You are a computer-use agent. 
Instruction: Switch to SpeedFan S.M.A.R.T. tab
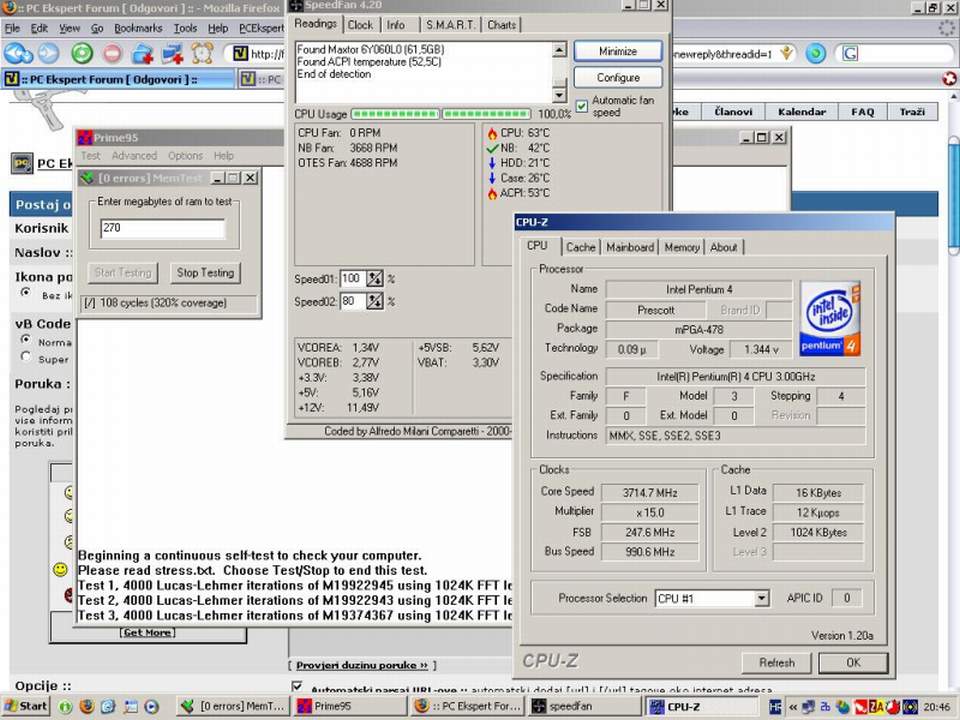[451, 25]
